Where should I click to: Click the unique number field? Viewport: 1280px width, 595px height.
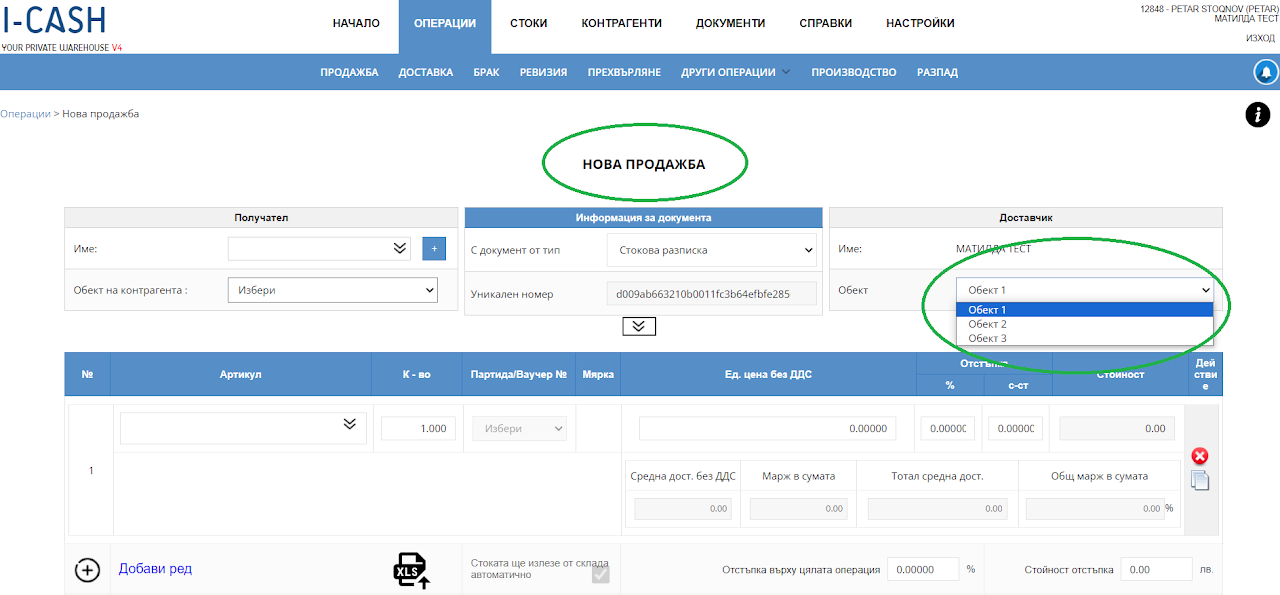(712, 294)
